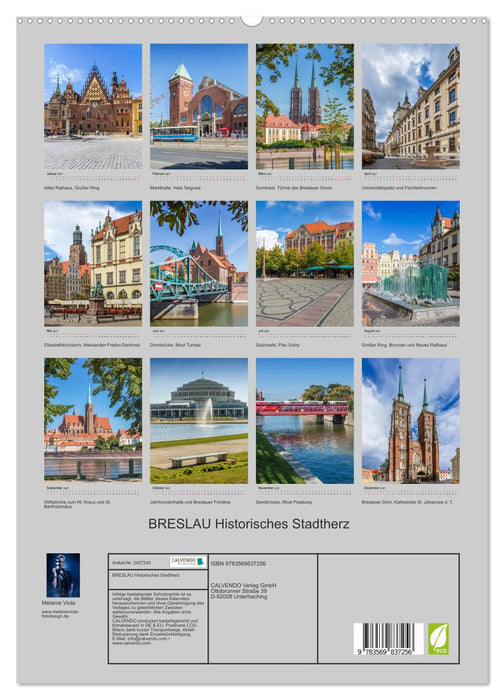
Task: Click the "Ottobrunner Straße 39" line
Action: [x=239, y=591]
